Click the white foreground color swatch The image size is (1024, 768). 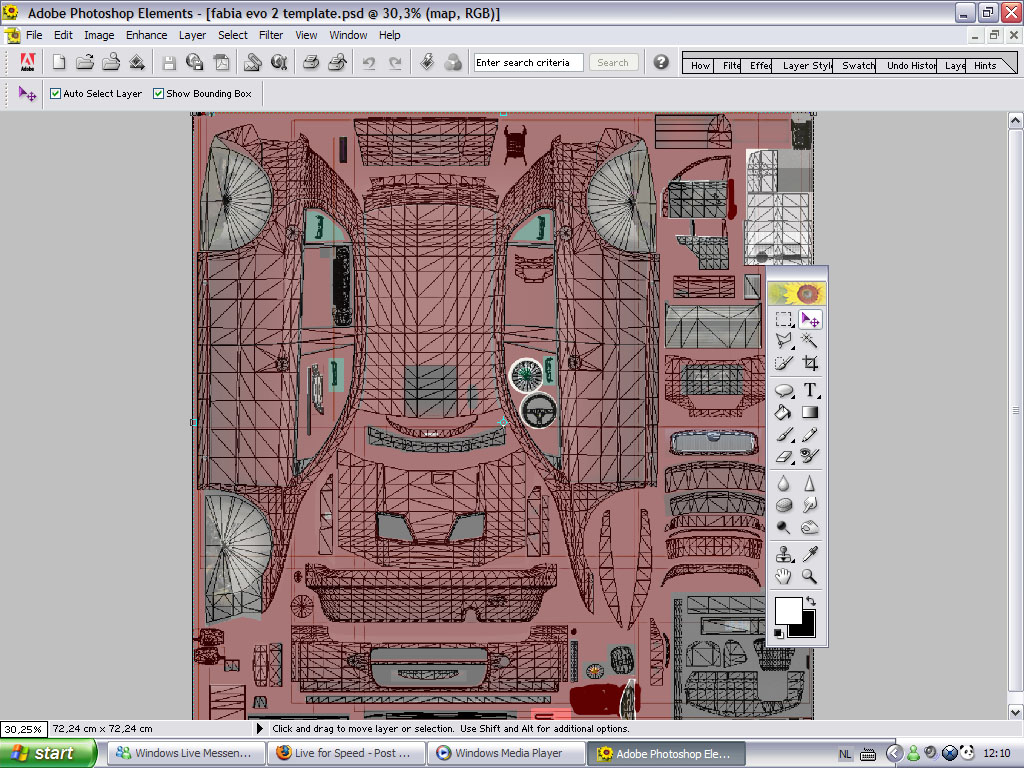(787, 610)
